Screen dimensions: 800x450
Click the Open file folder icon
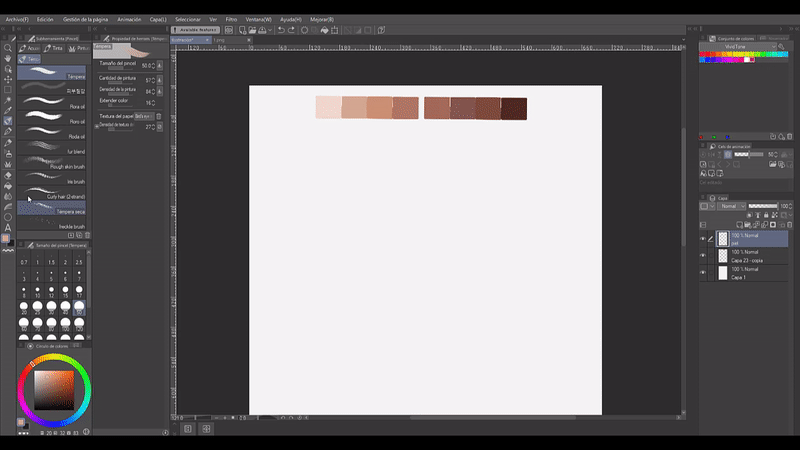tap(252, 30)
